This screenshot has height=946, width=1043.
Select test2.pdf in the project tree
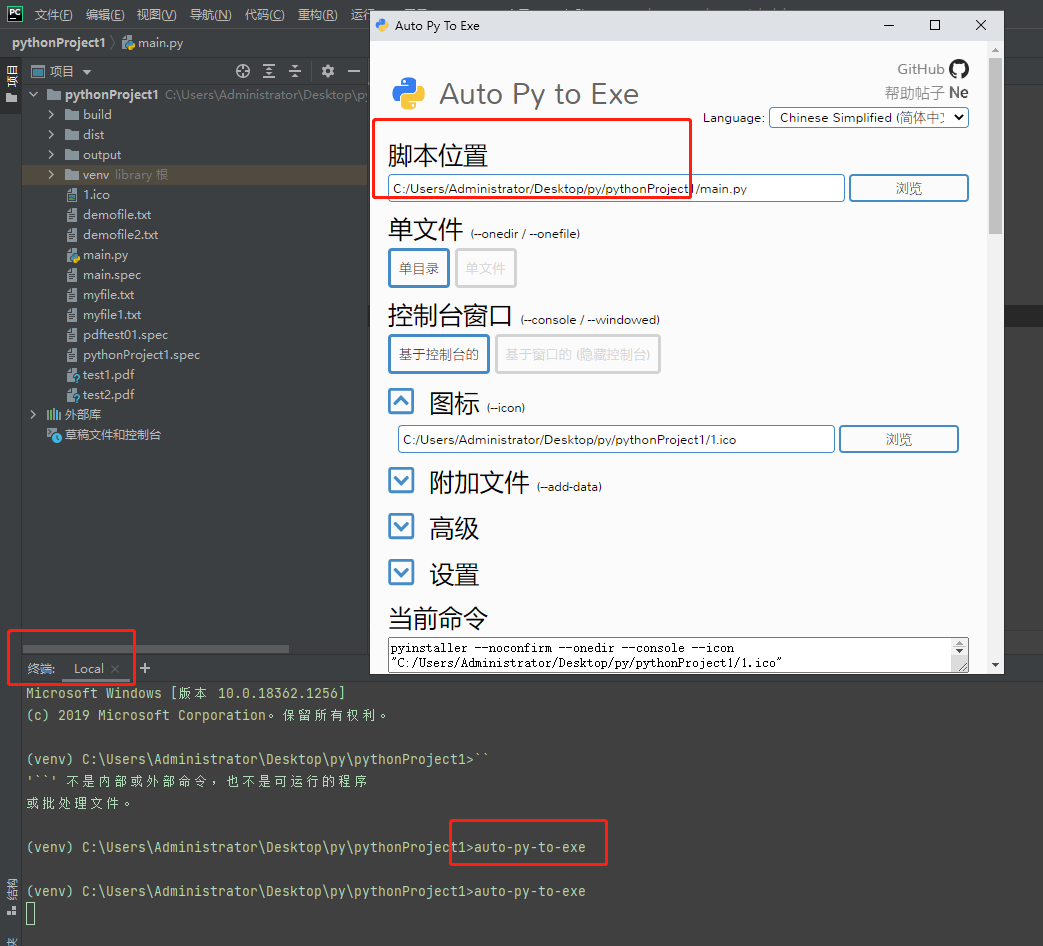tap(108, 394)
